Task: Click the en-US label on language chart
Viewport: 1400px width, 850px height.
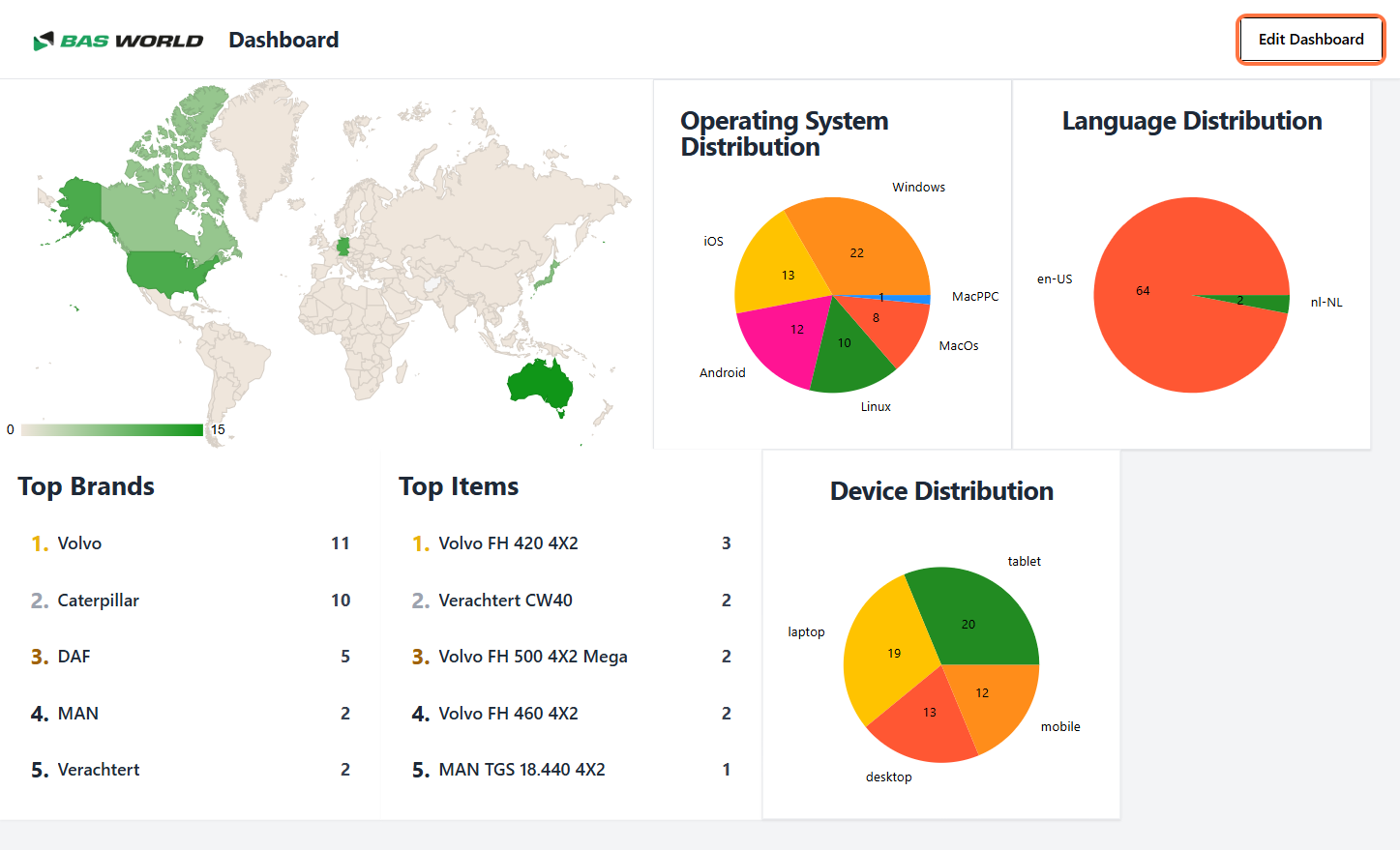Action: pos(1055,279)
